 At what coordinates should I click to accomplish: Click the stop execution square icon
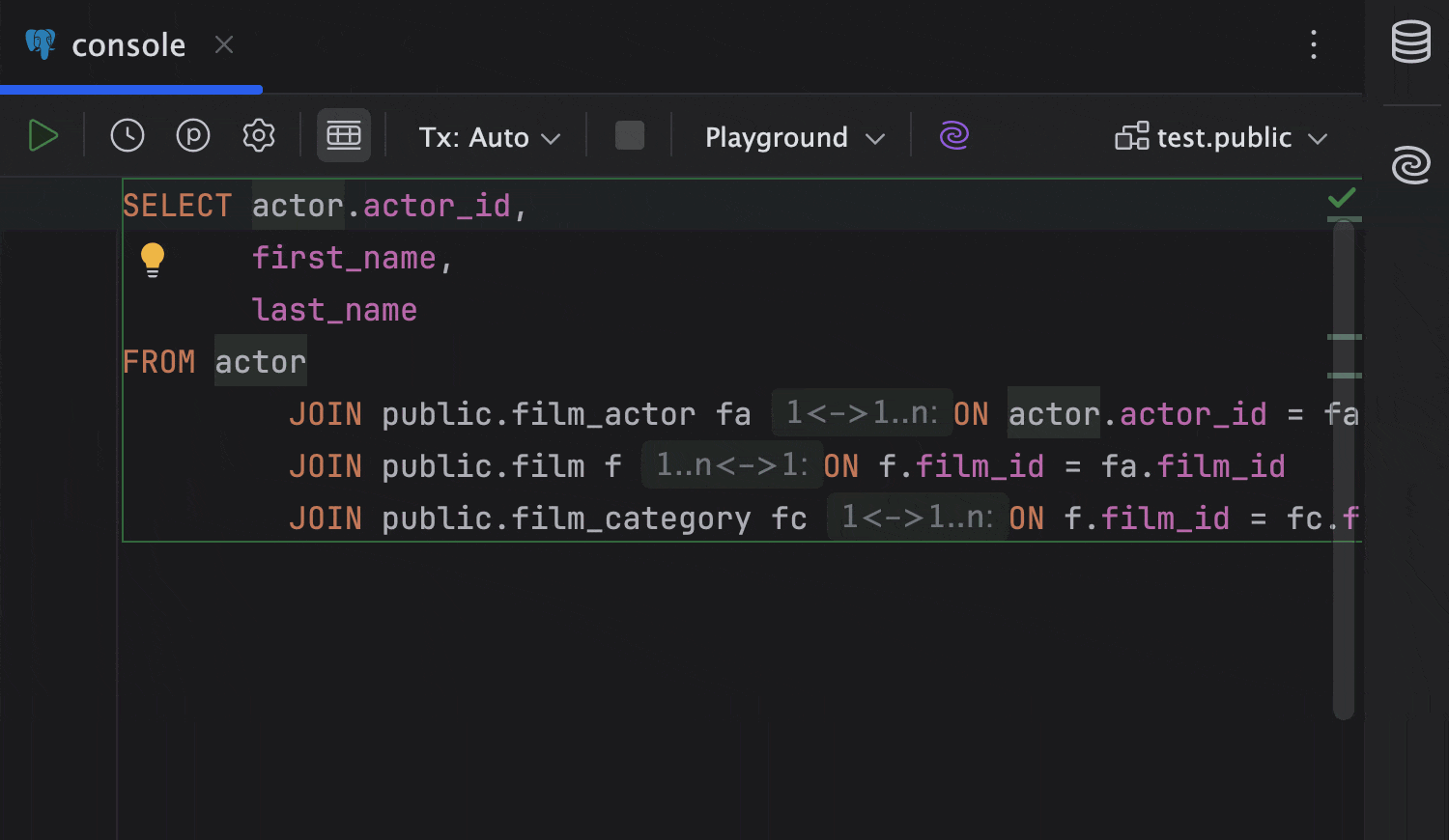(629, 135)
